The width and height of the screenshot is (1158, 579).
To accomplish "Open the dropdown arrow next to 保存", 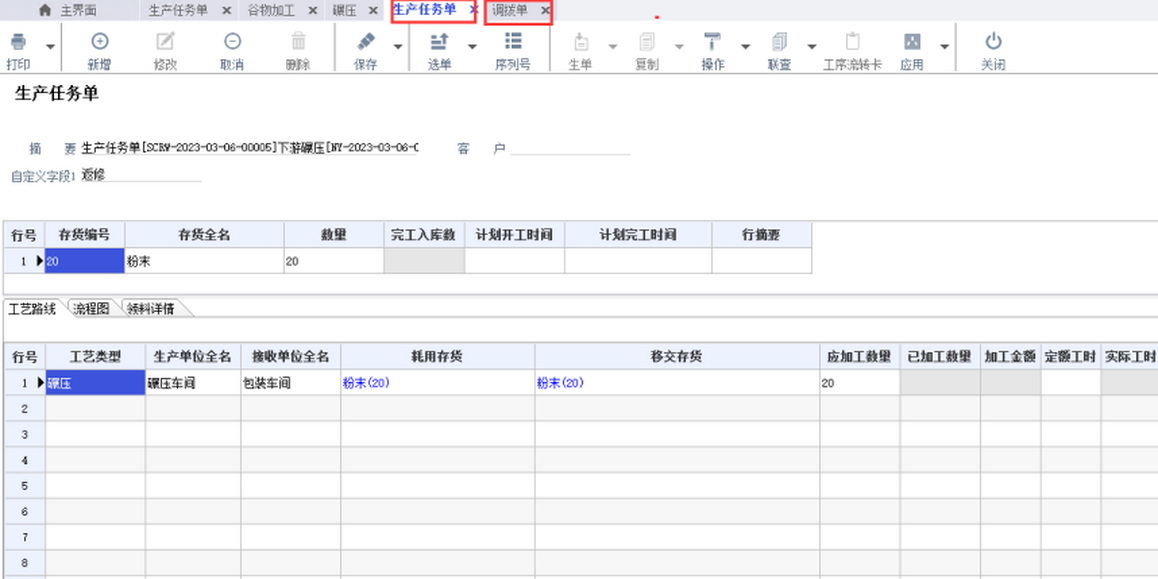I will tap(397, 47).
